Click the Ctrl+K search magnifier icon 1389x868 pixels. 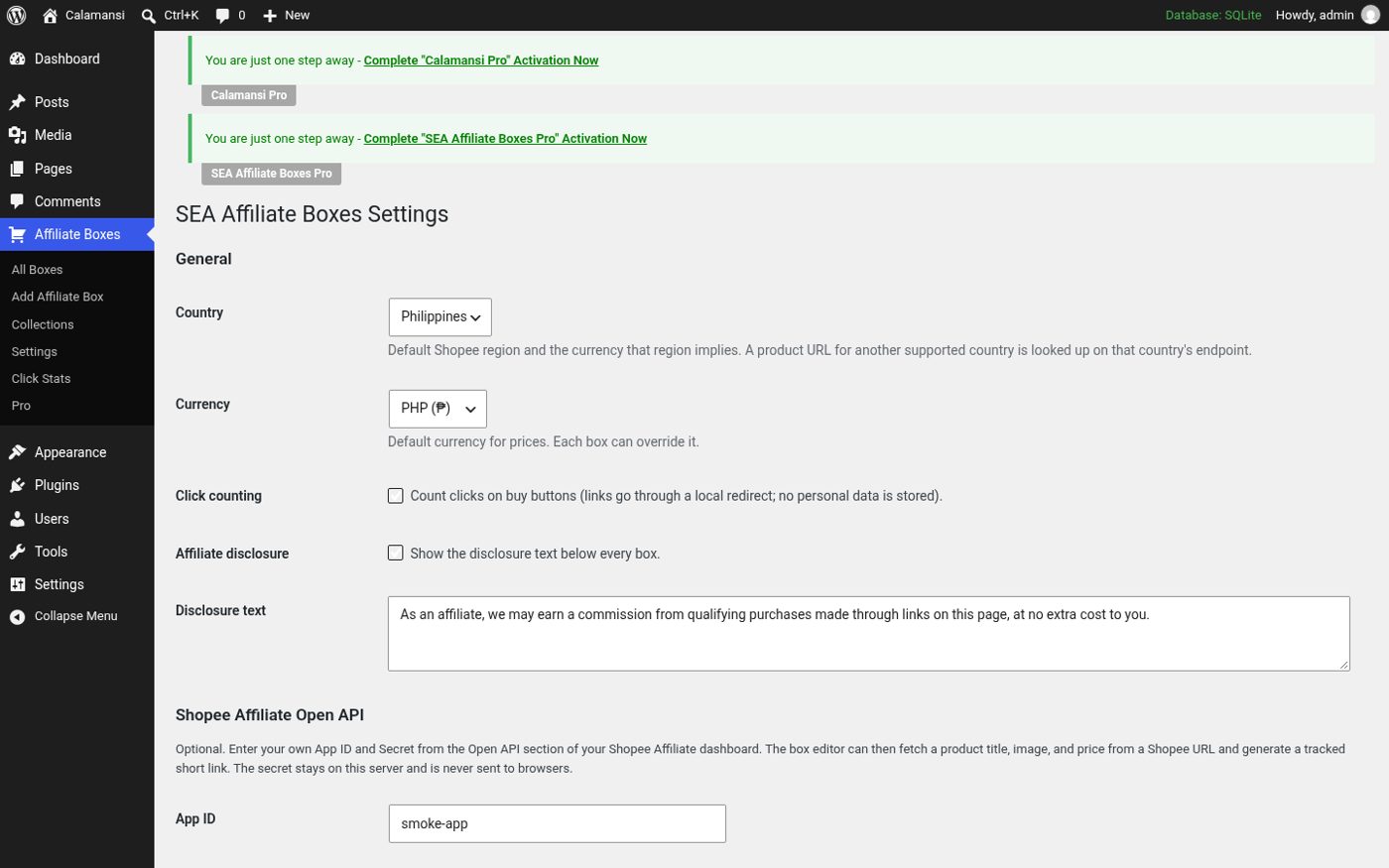tap(149, 15)
